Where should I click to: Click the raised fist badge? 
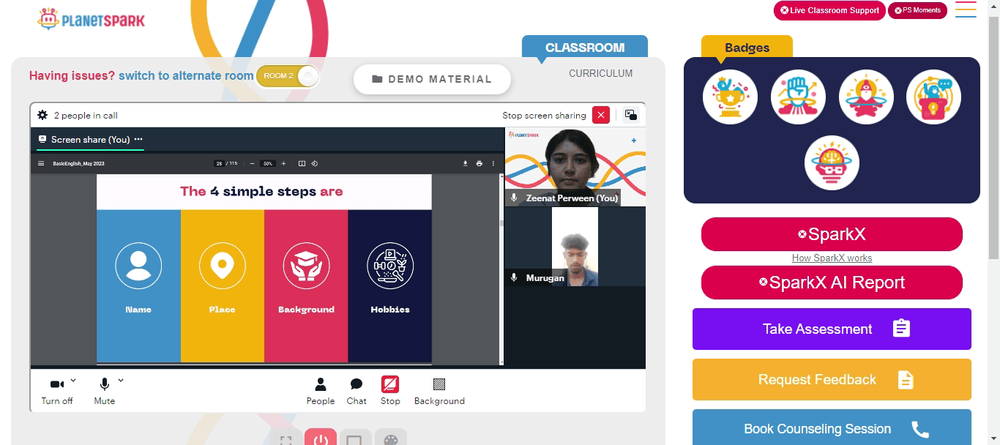point(798,97)
